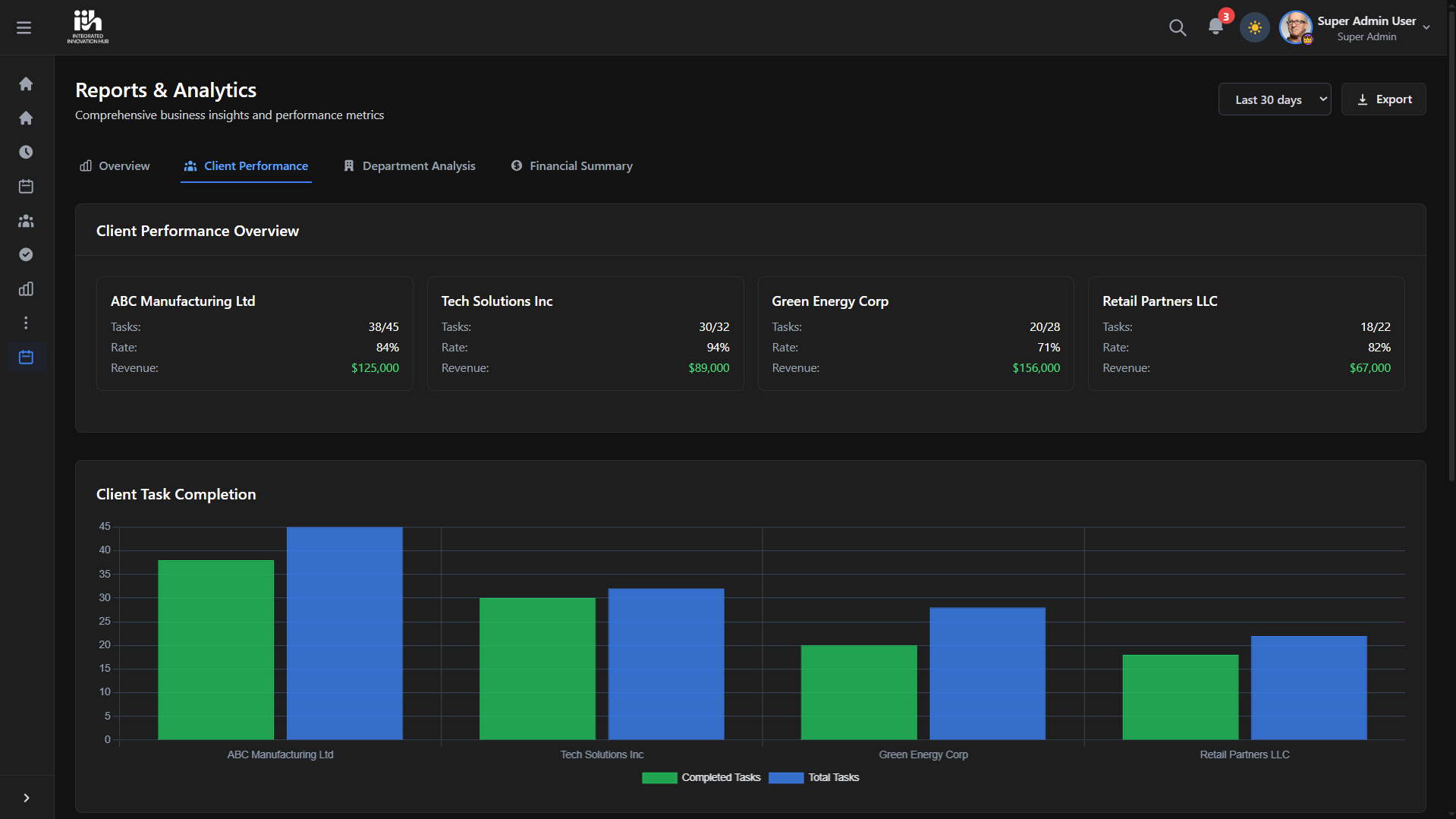Open the bar chart sidebar icon
1456x819 pixels.
click(26, 289)
